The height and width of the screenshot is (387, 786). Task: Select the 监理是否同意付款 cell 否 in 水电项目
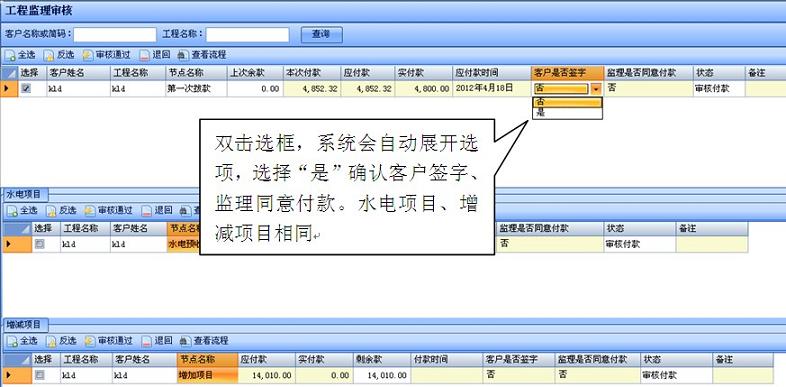[549, 245]
